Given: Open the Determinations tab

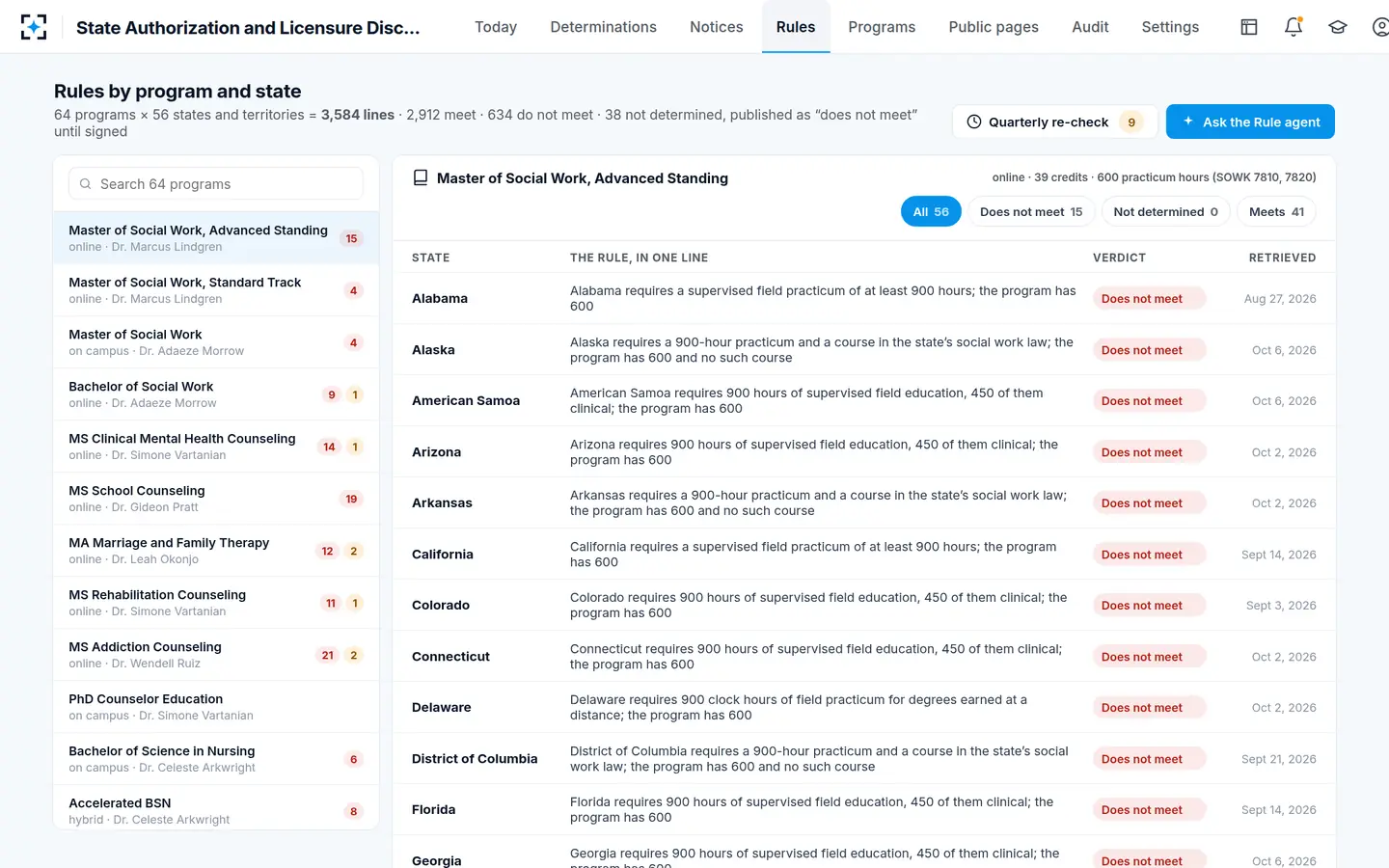Looking at the screenshot, I should [x=604, y=27].
